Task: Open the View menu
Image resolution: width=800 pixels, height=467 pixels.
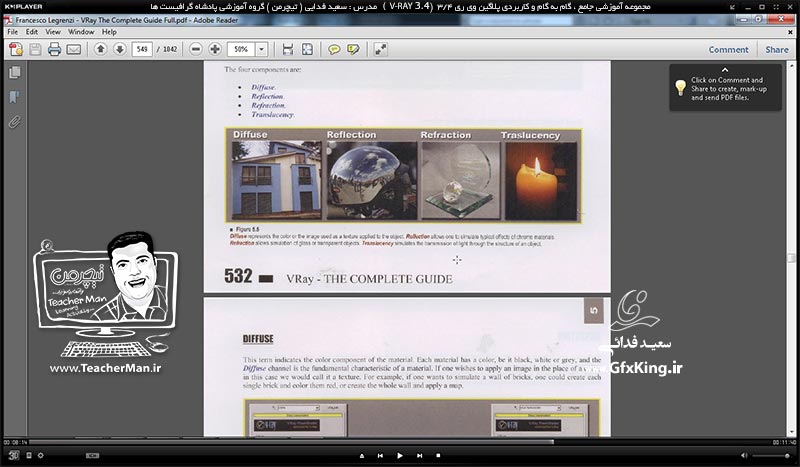Action: 53,32
